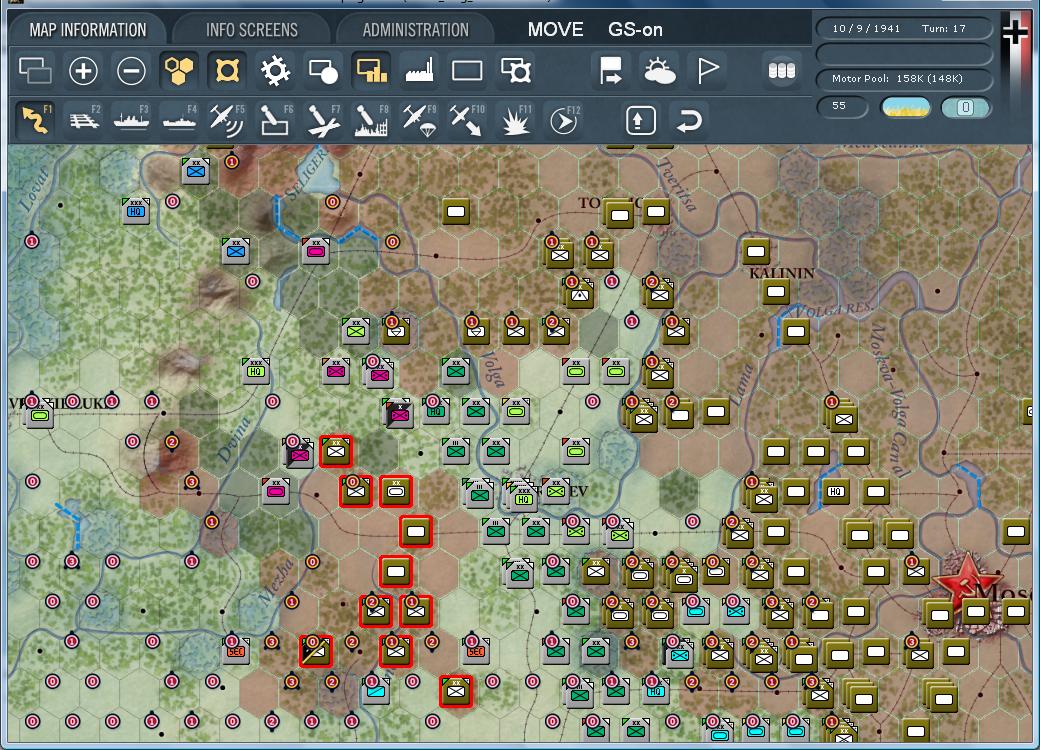Switch to F2 rail movement mode

click(x=83, y=120)
